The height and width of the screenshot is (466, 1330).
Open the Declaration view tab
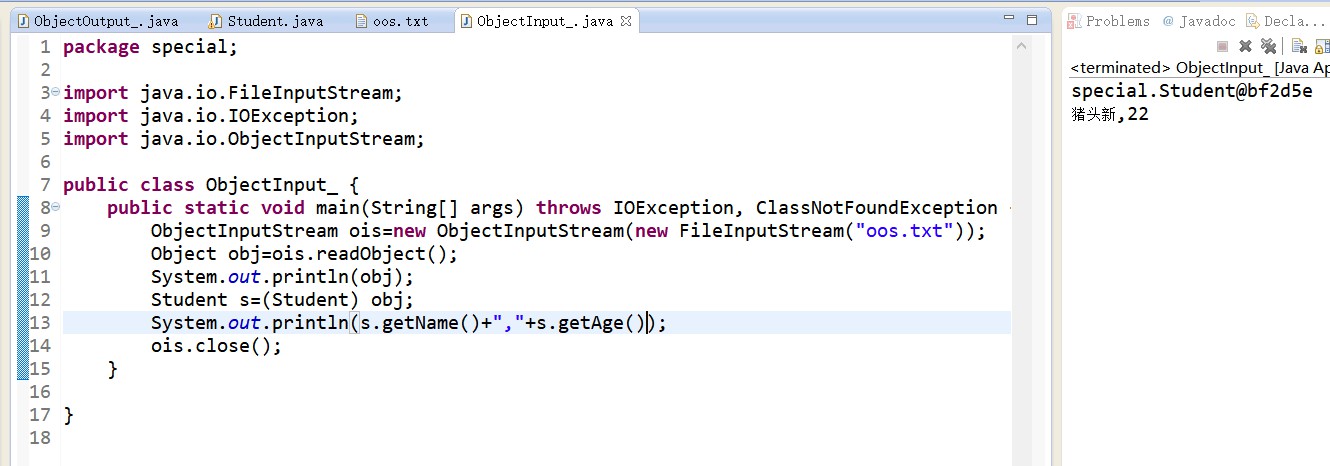[x=1287, y=21]
